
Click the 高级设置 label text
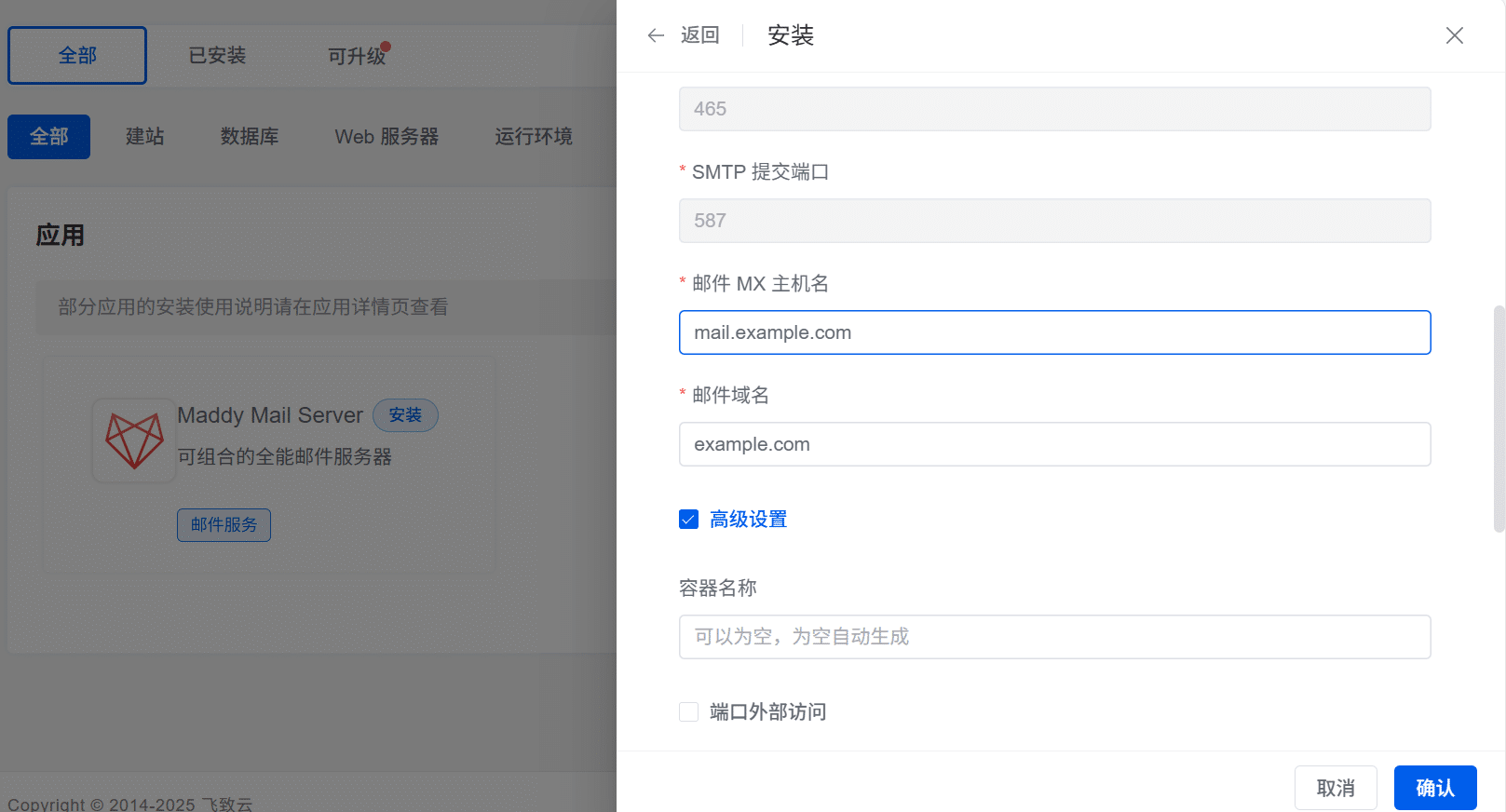[748, 519]
